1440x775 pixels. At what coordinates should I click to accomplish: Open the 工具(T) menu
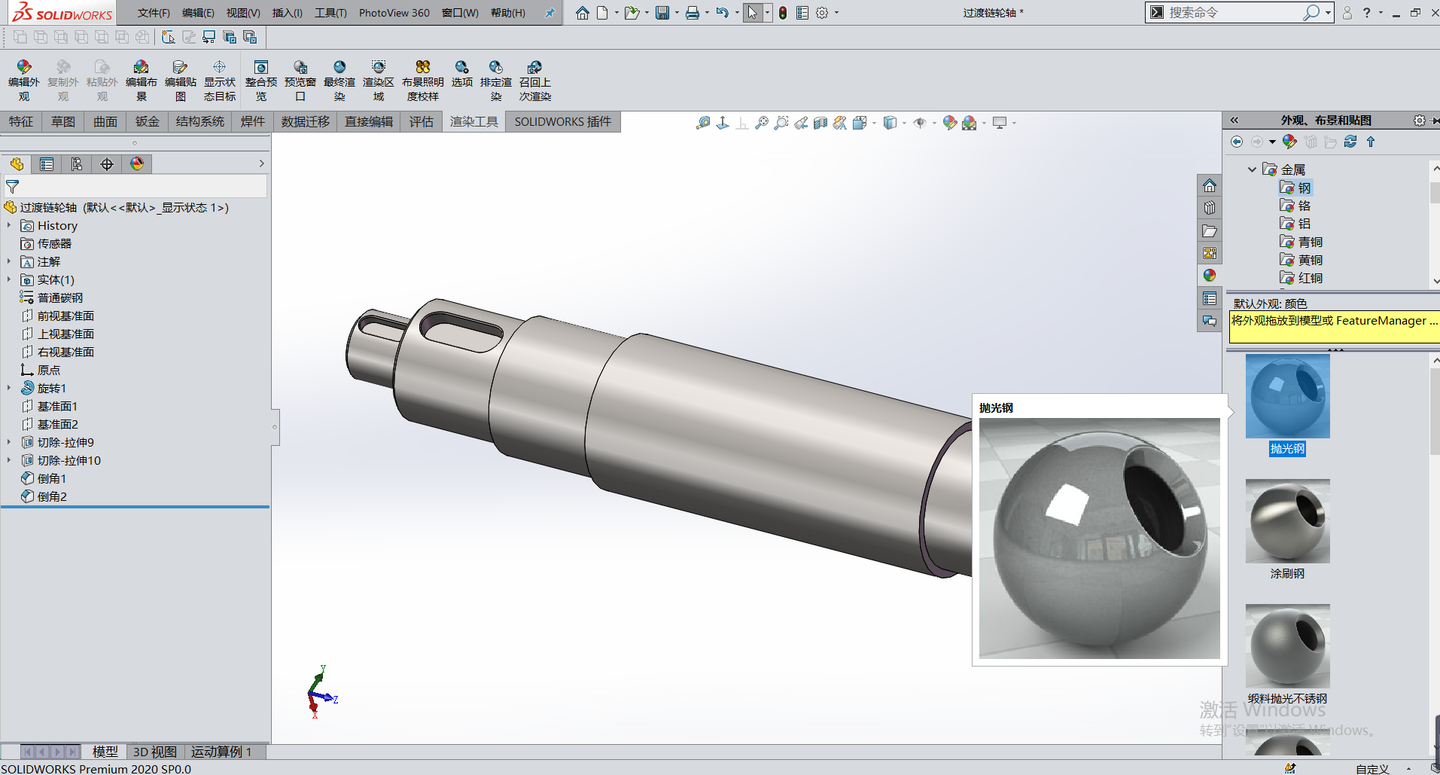pyautogui.click(x=330, y=13)
